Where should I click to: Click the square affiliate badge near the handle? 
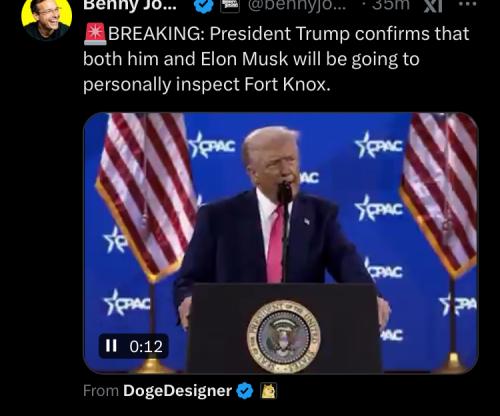click(230, 6)
